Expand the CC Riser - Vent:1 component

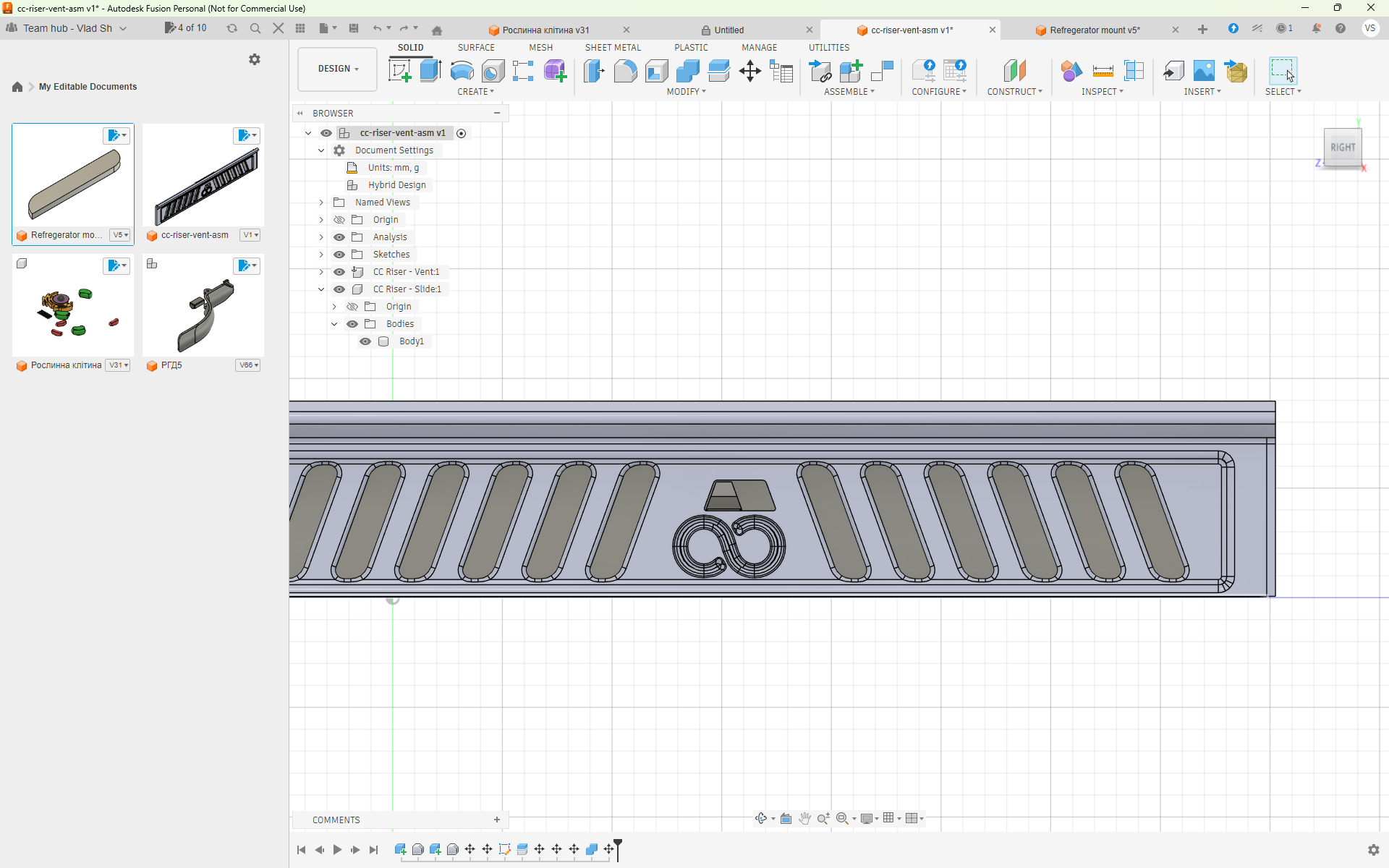click(x=321, y=272)
